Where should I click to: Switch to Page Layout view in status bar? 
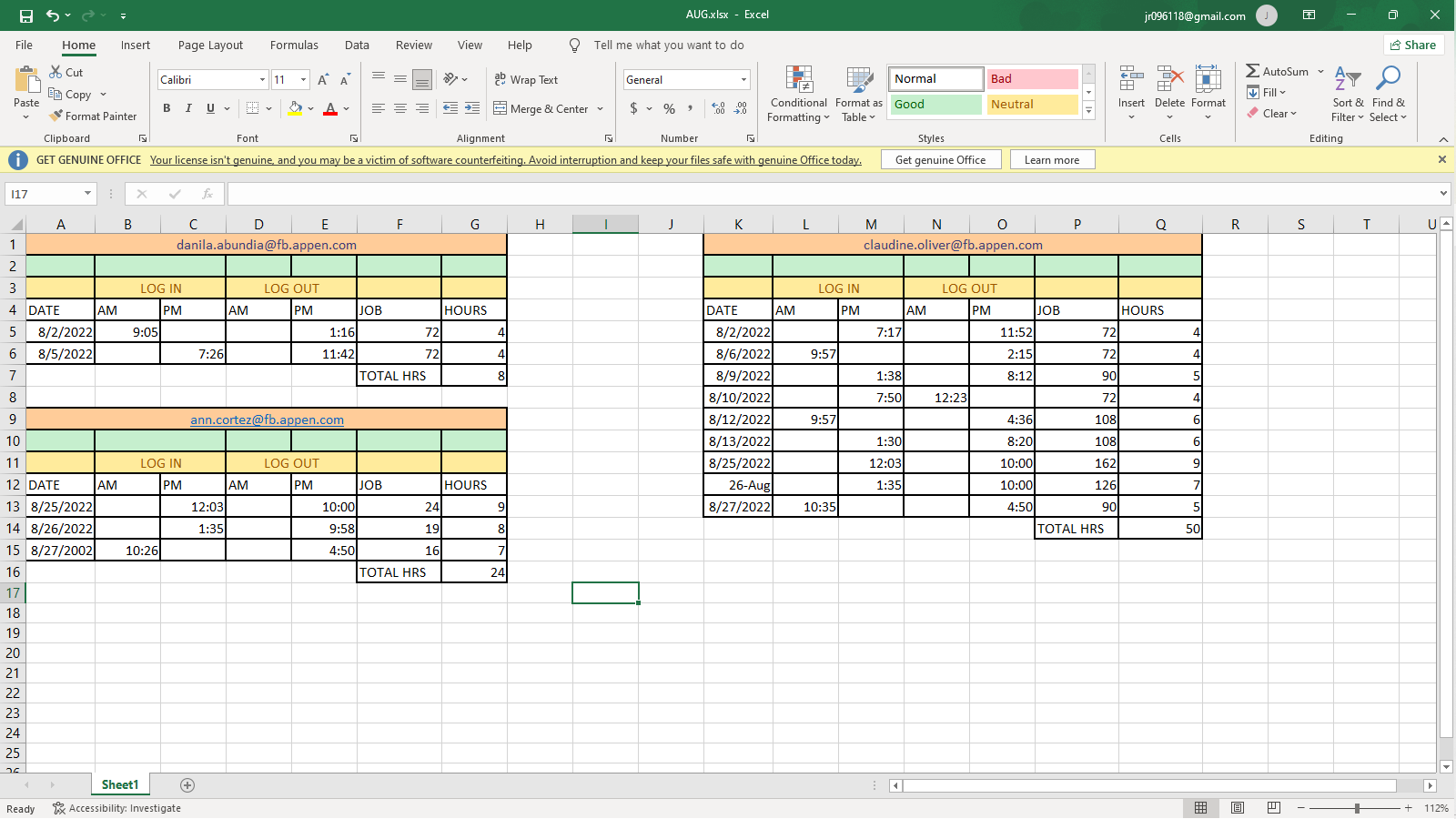coord(1238,808)
